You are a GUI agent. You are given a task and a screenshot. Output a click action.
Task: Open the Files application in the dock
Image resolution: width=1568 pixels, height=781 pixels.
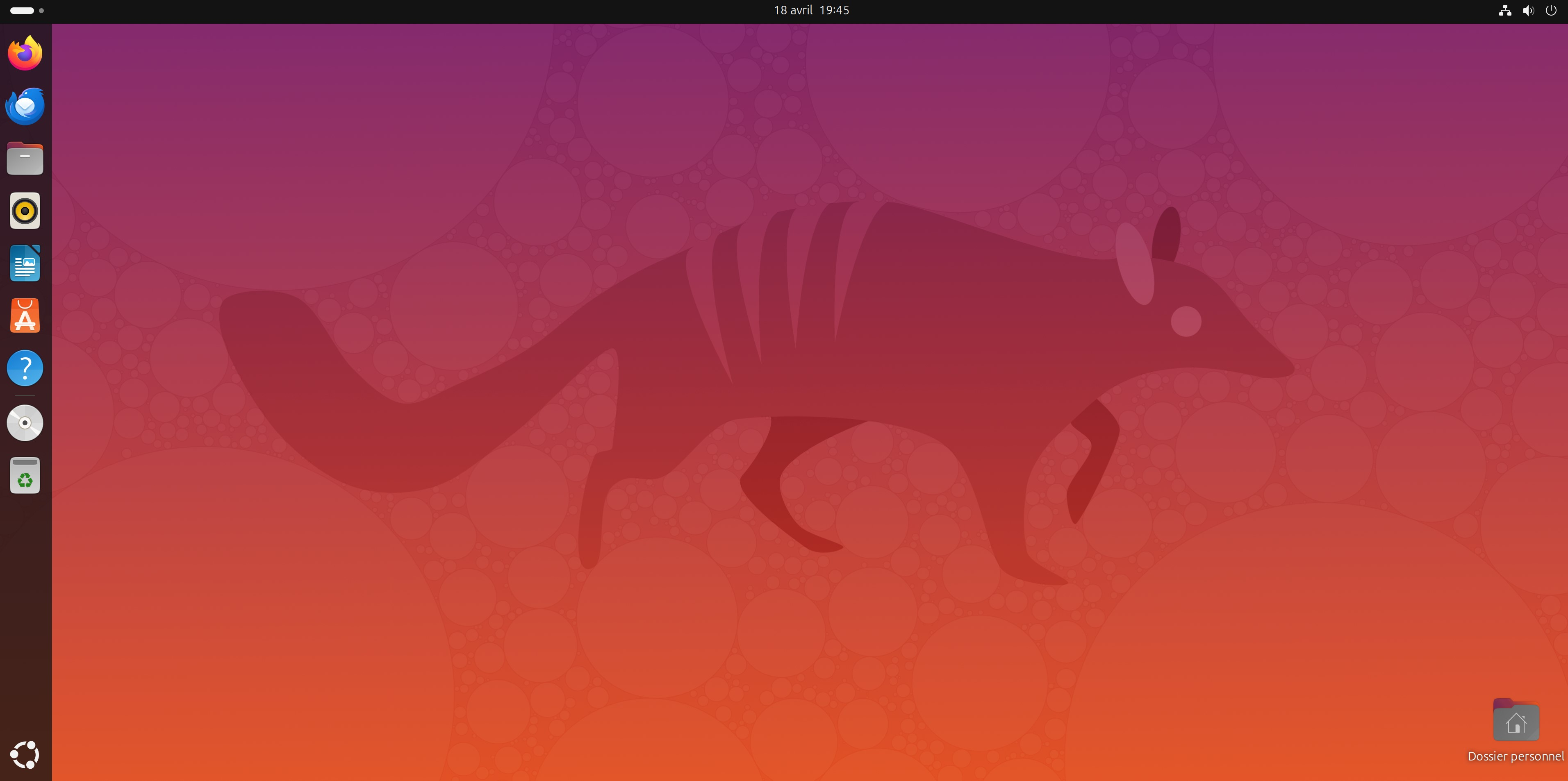click(24, 158)
